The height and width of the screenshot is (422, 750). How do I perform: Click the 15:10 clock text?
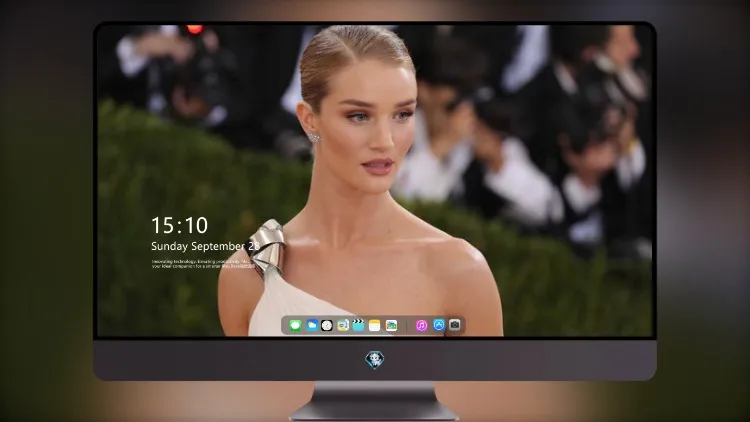coord(179,225)
